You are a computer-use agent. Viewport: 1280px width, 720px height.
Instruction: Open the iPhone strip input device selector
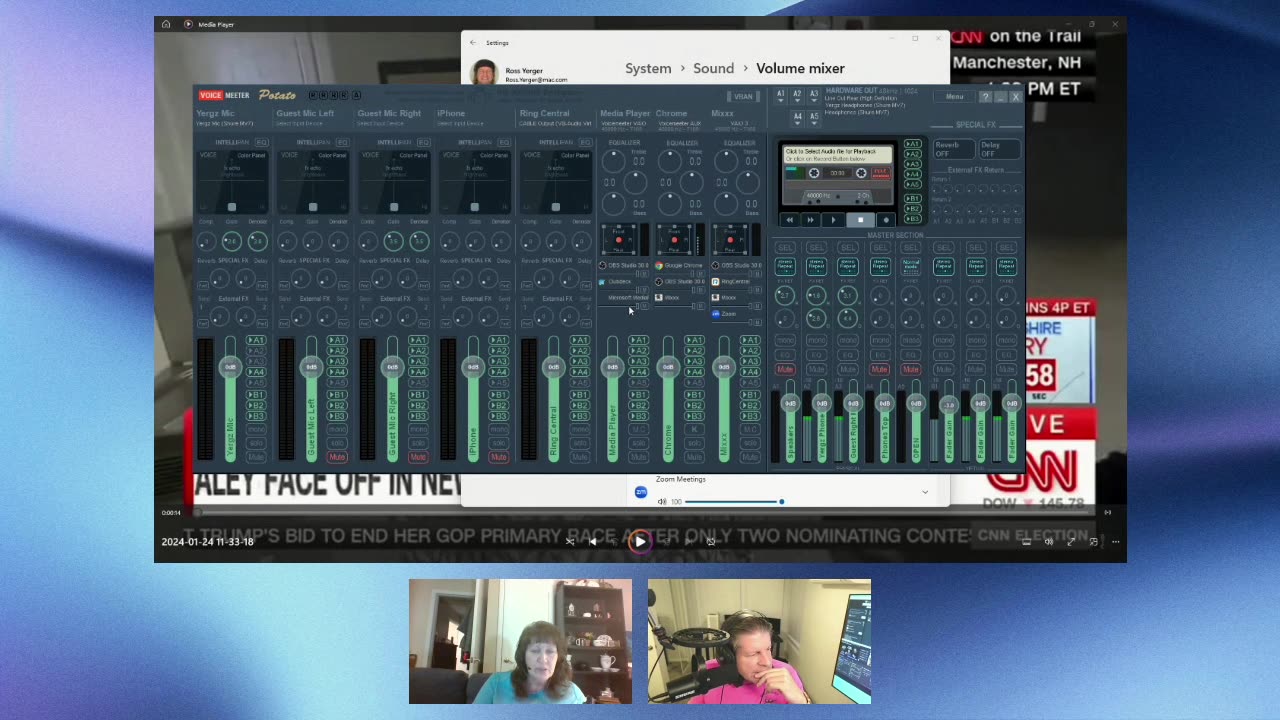[x=461, y=124]
